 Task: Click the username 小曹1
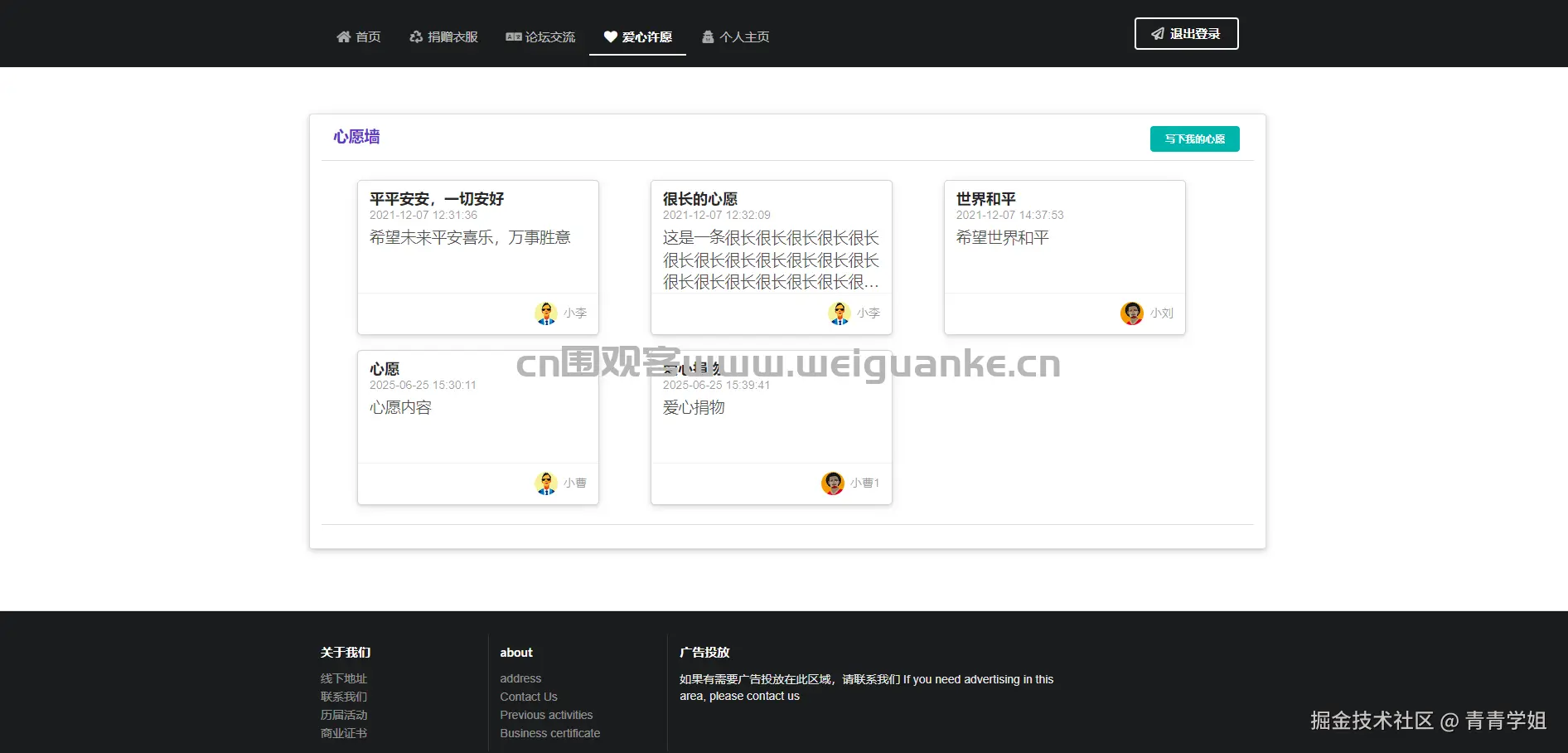click(865, 483)
